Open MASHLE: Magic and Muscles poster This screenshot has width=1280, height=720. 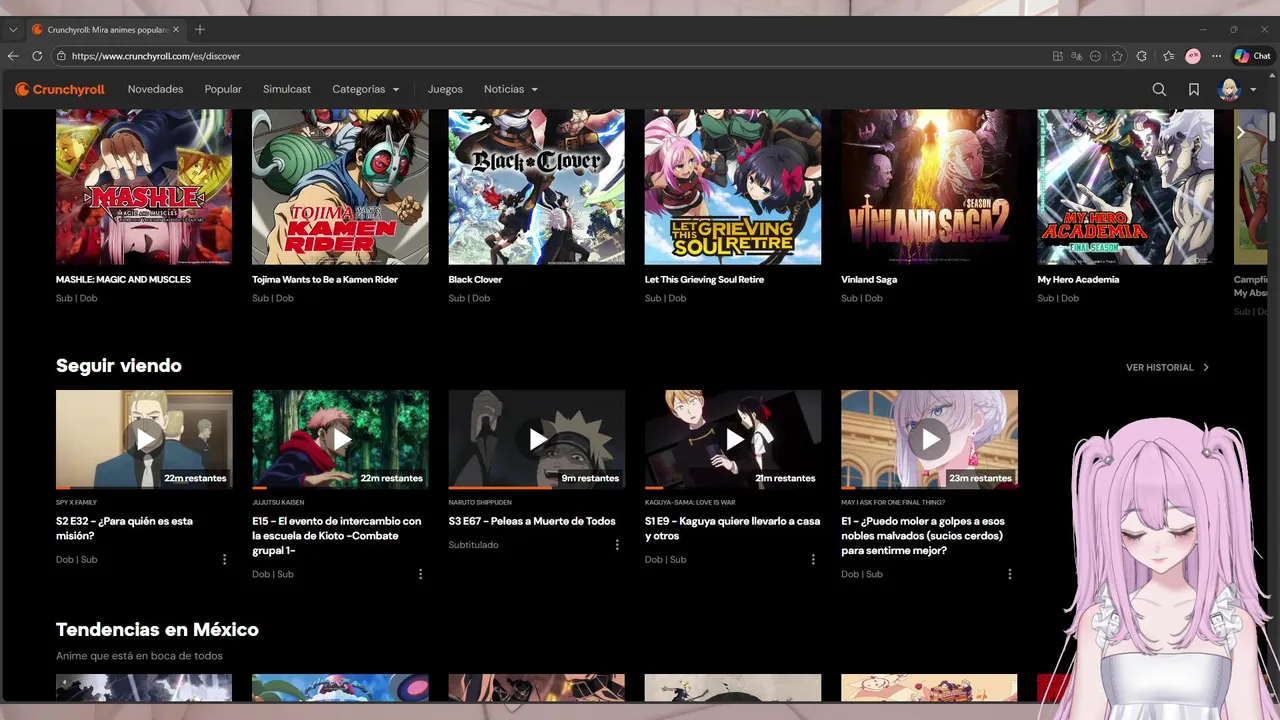(x=144, y=187)
